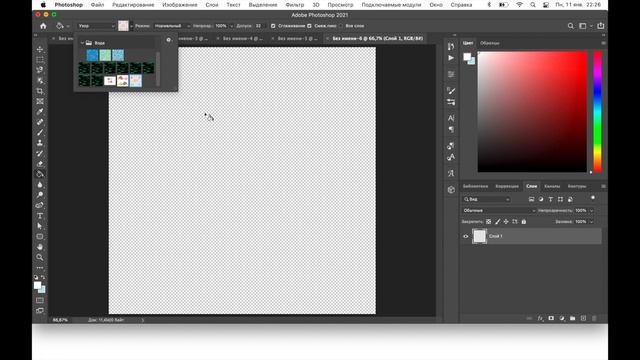Add a layer mask
This screenshot has height=360, width=640.
[x=551, y=318]
